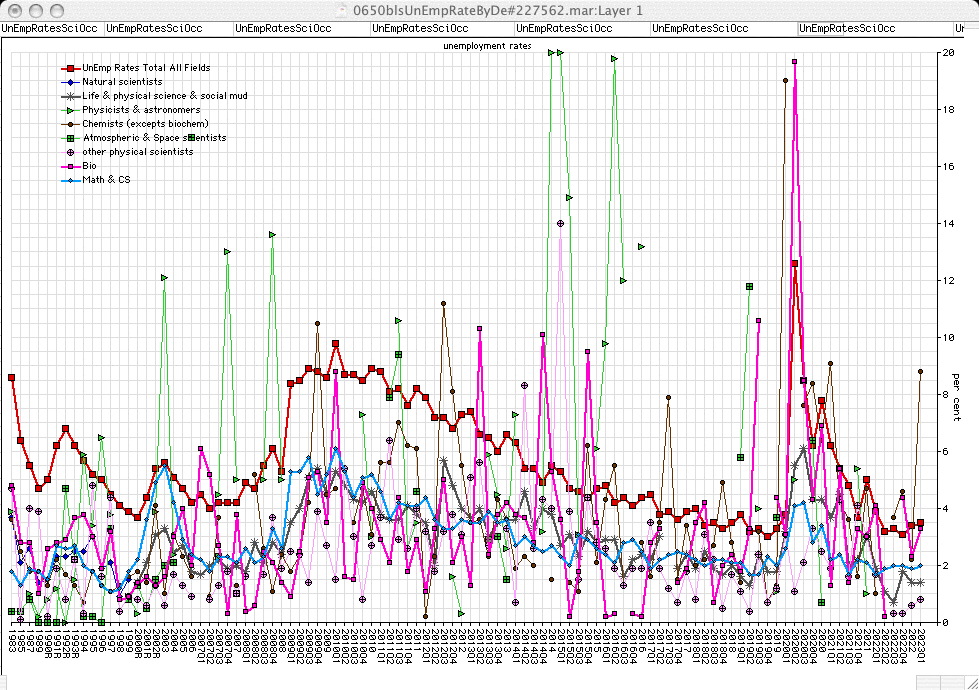Click gray asterisk marker for Life & physical science
Viewport: 979px width, 690px height.
[70, 96]
